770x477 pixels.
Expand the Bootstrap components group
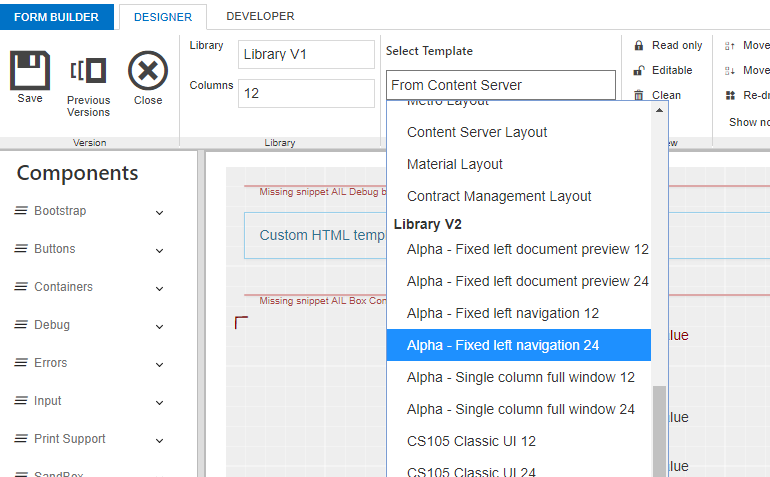pyautogui.click(x=159, y=212)
